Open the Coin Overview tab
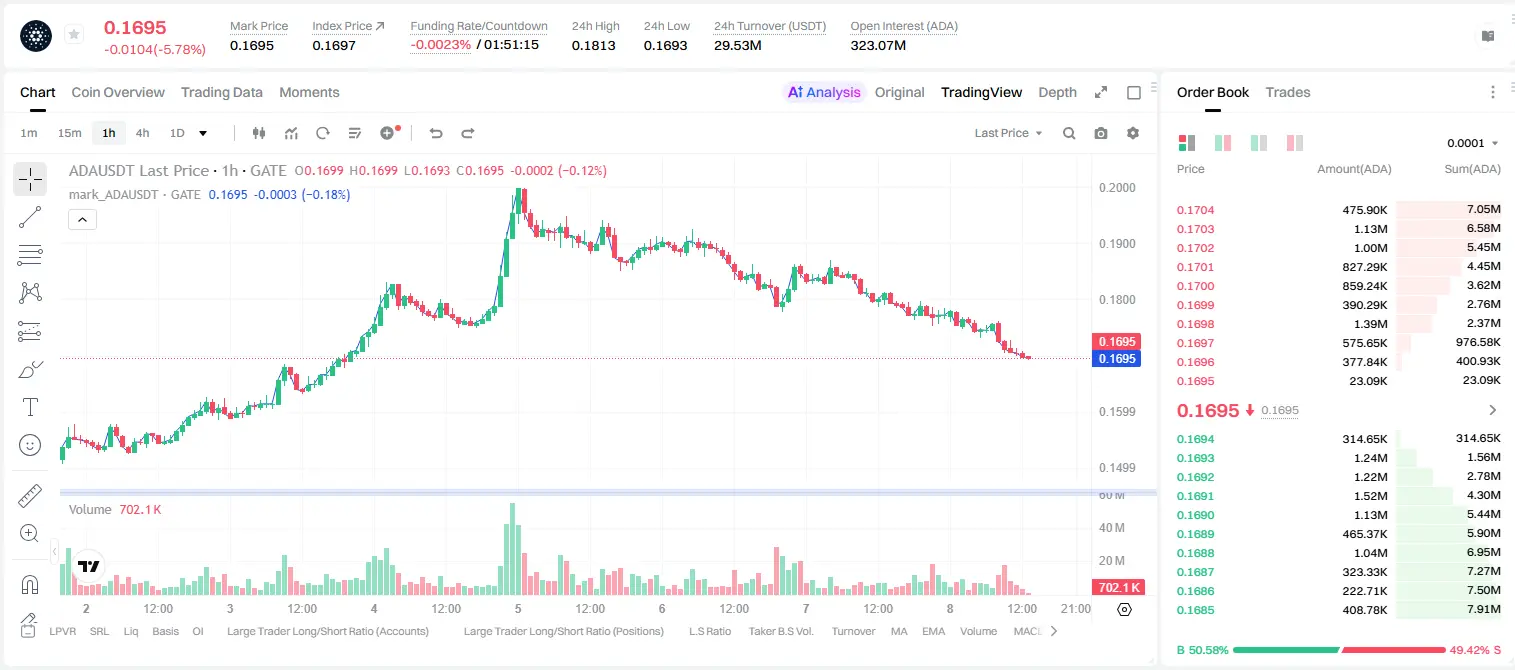 (118, 92)
